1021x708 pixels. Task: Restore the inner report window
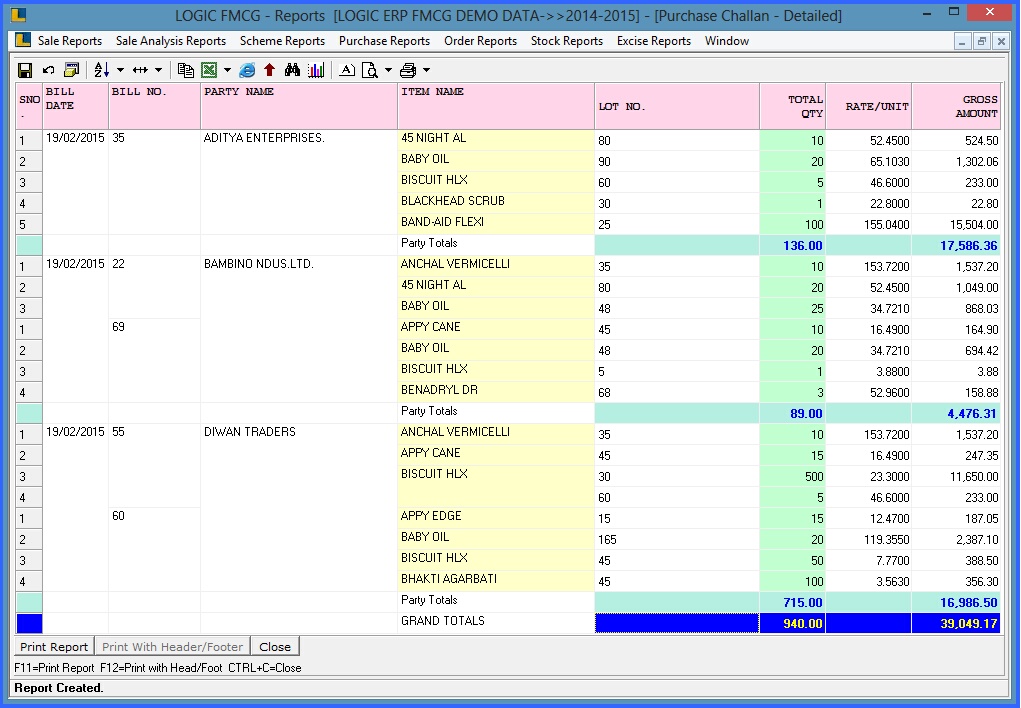point(982,42)
